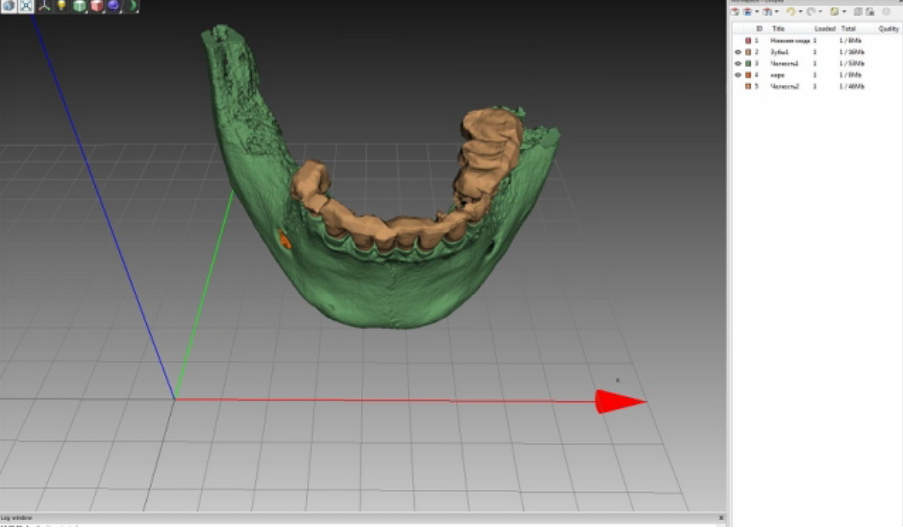Screen dimensions: 903x529
Task: Sort by the Loaded column header
Action: [825, 29]
